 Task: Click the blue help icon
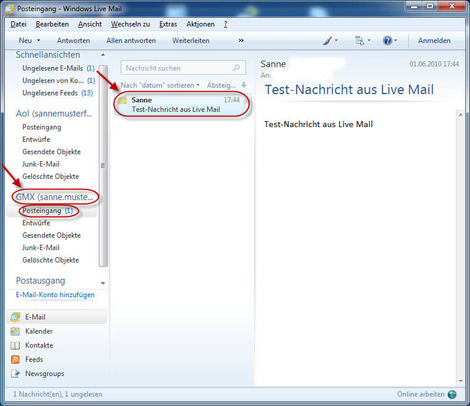(x=387, y=41)
